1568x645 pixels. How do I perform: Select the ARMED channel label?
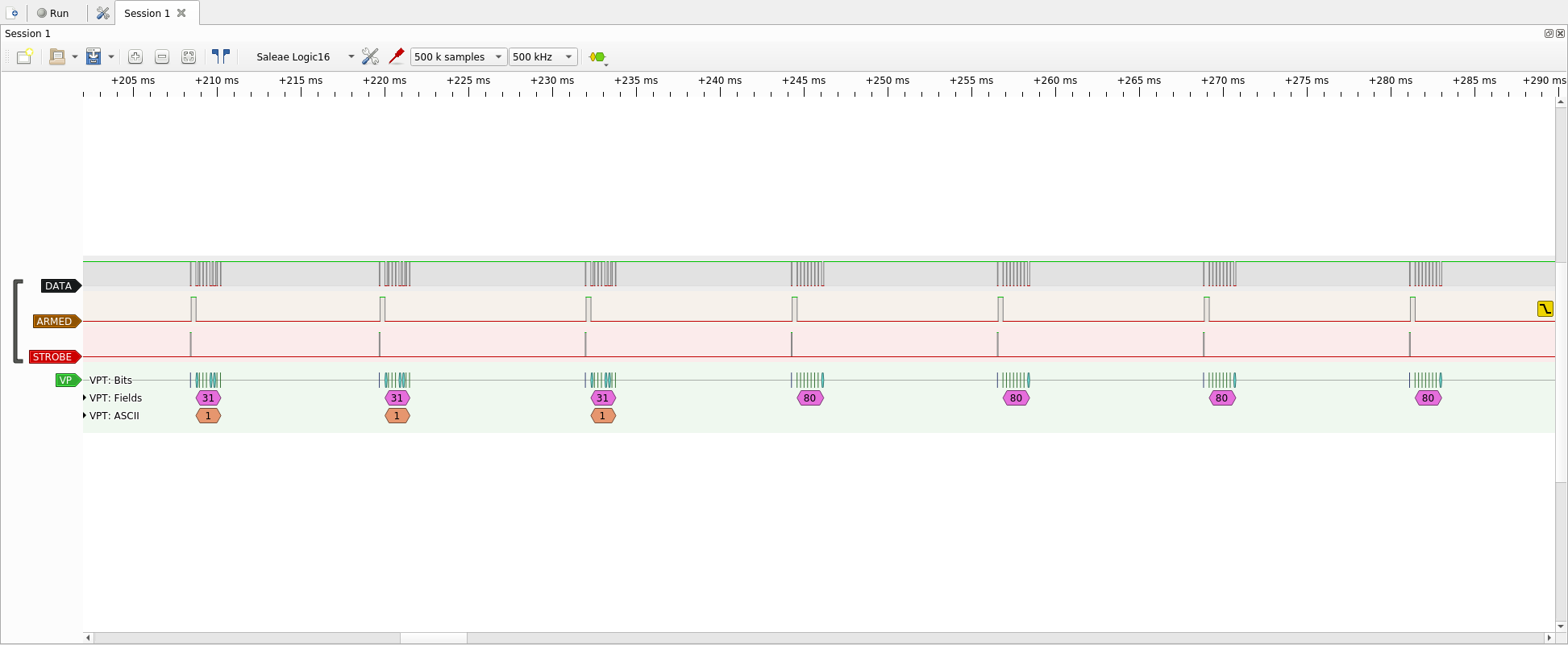(56, 321)
